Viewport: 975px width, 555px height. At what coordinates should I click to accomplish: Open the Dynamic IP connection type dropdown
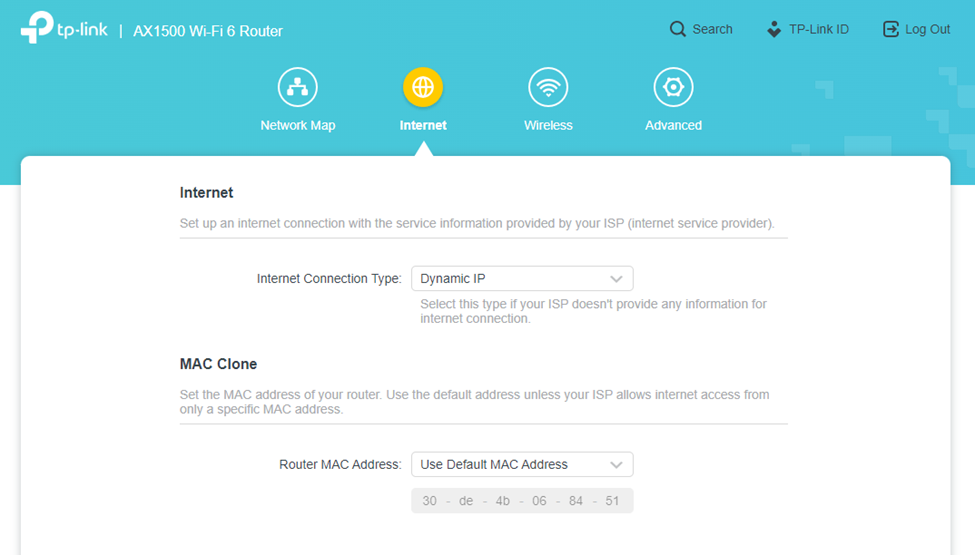pos(510,278)
